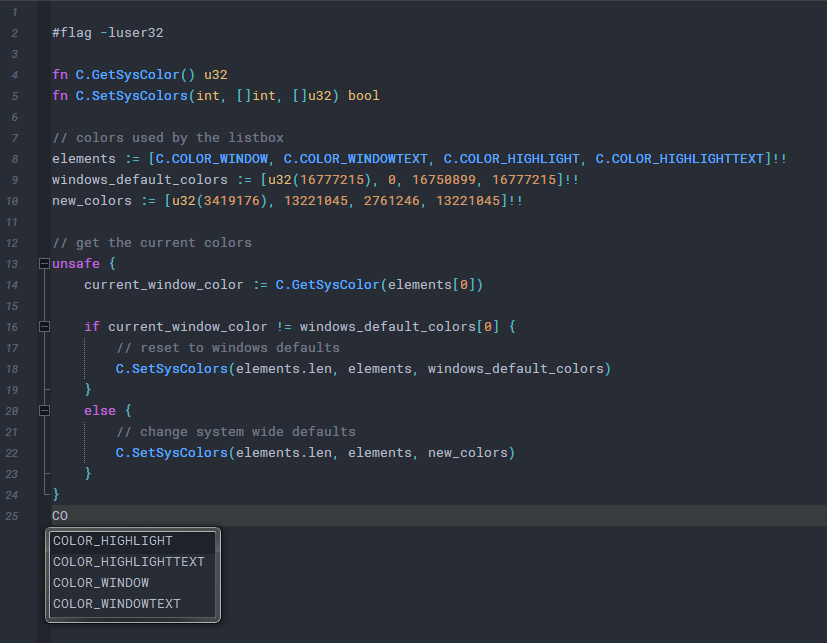This screenshot has width=827, height=643.
Task: Collapse the if block fold marker
Action: pos(44,327)
